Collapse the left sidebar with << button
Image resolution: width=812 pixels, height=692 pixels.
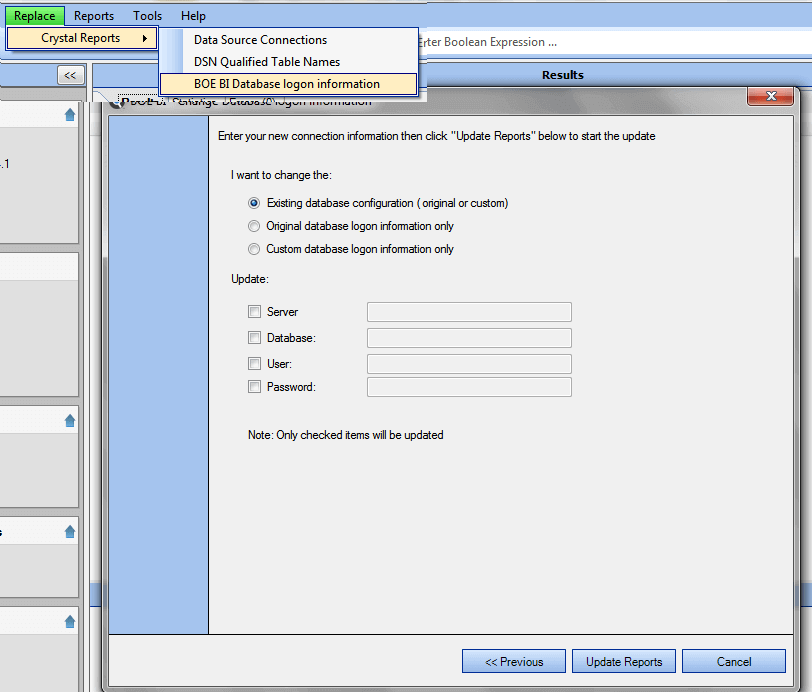[70, 75]
